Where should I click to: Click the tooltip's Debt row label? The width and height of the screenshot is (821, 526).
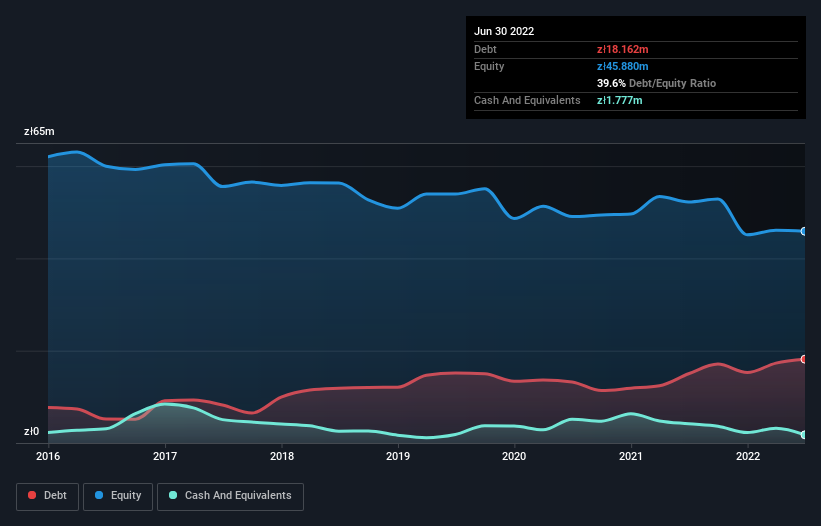(x=485, y=49)
